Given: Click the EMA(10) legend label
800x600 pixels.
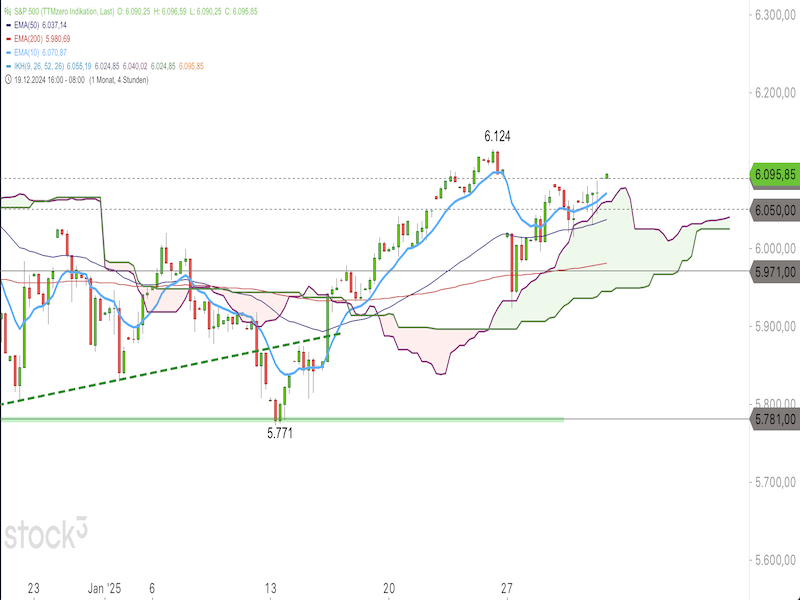Looking at the screenshot, I should pyautogui.click(x=27, y=53).
